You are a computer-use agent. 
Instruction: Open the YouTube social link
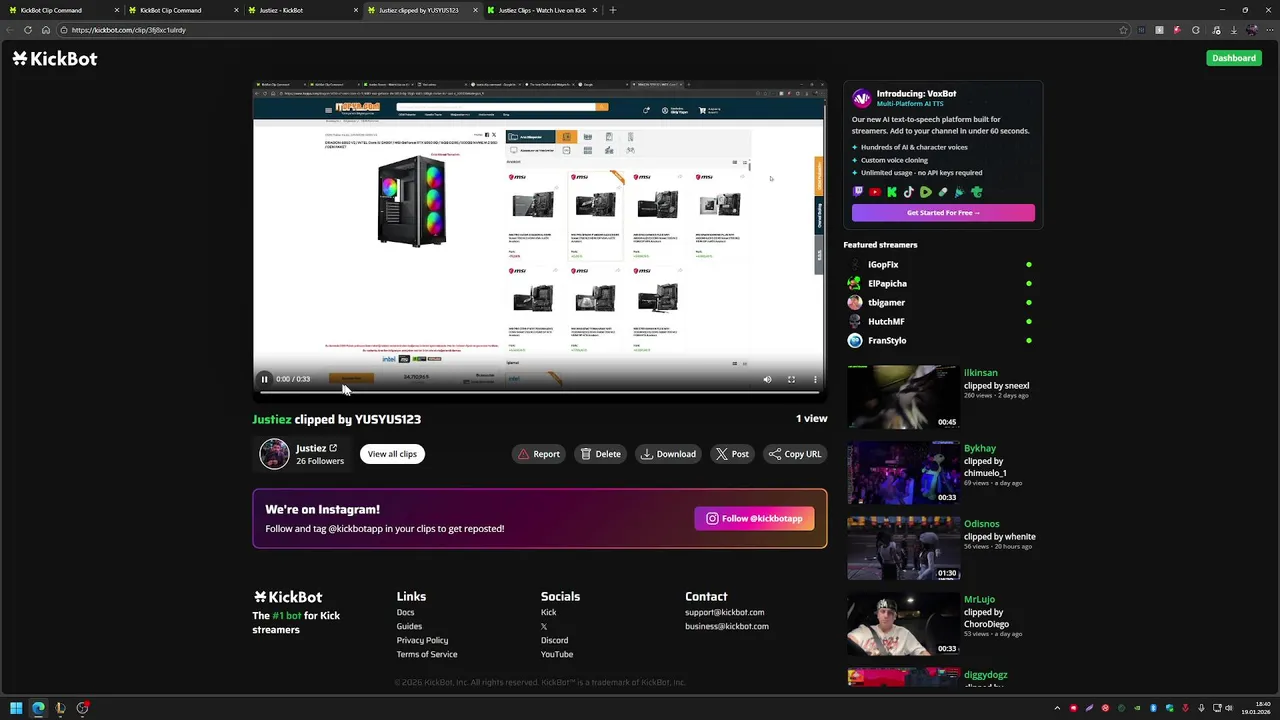click(557, 654)
